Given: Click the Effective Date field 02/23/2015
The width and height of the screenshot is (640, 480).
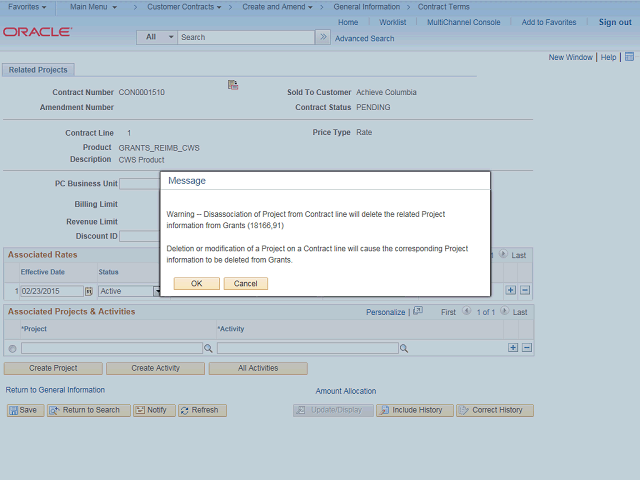Looking at the screenshot, I should point(52,291).
